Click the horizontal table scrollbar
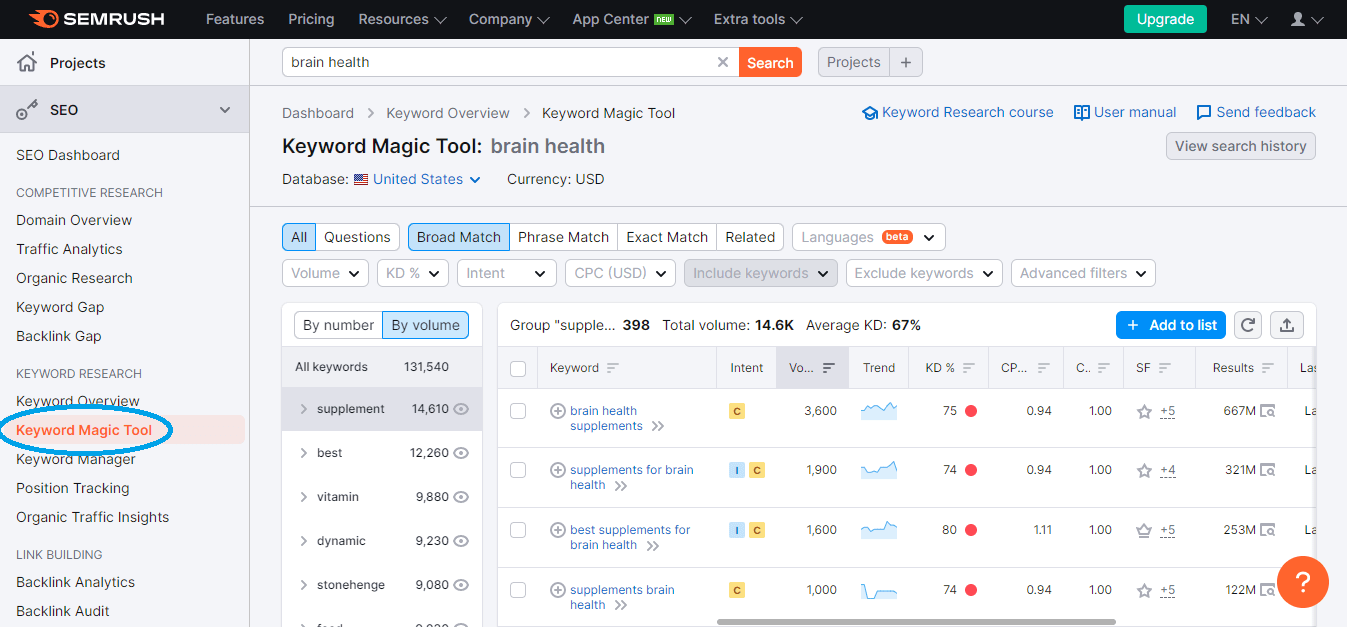This screenshot has height=627, width=1347. (x=916, y=622)
